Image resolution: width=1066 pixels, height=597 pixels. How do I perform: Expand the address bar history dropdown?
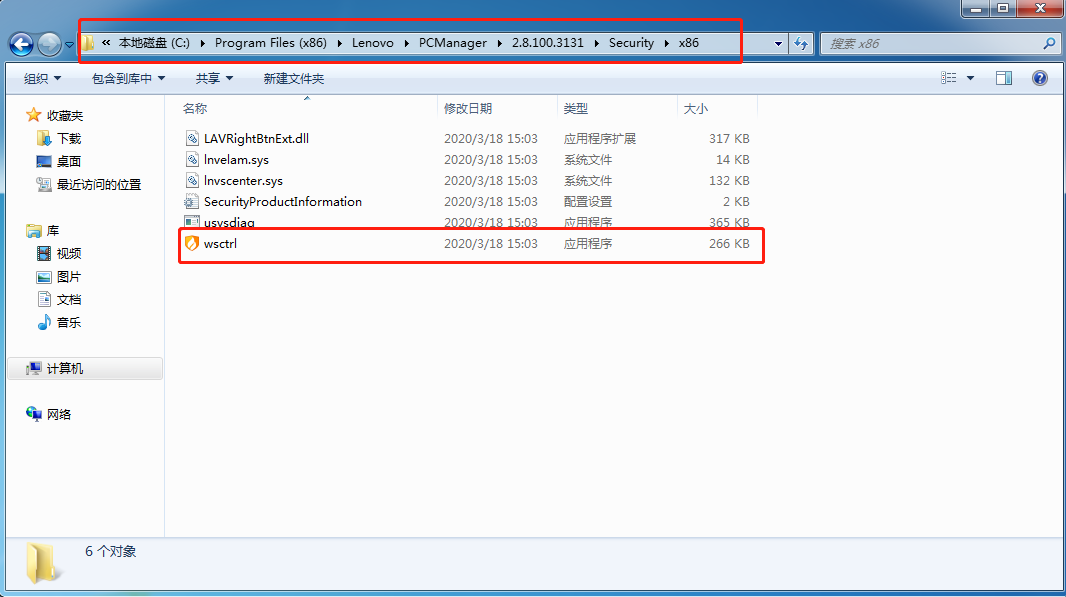[x=778, y=44]
